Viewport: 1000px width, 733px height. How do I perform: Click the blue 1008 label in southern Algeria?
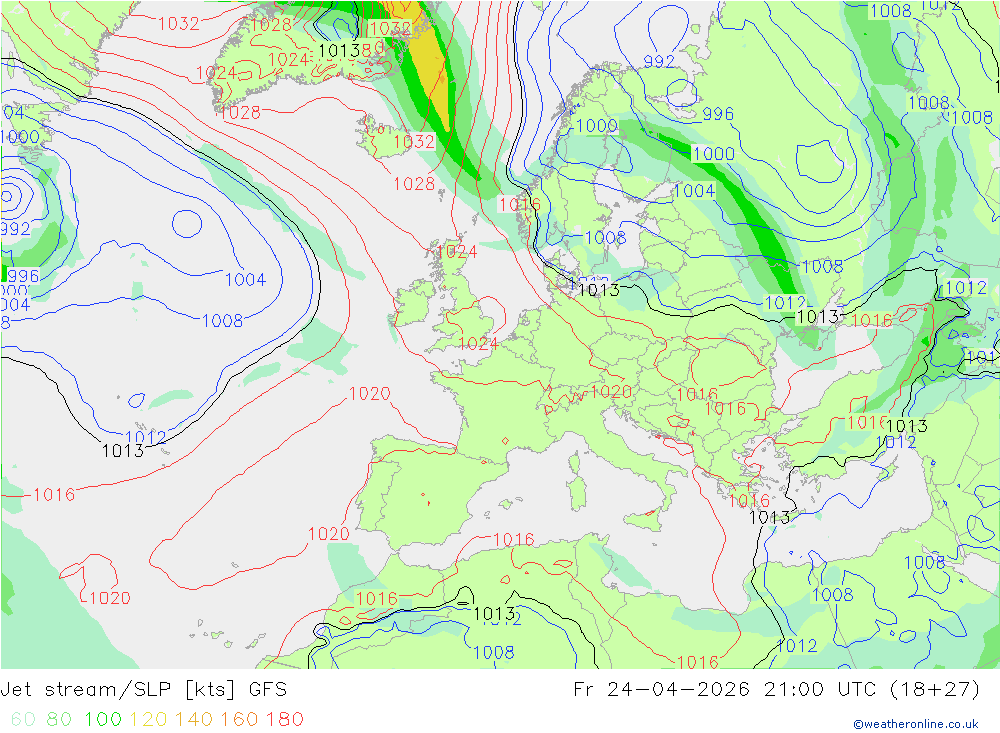pos(494,652)
